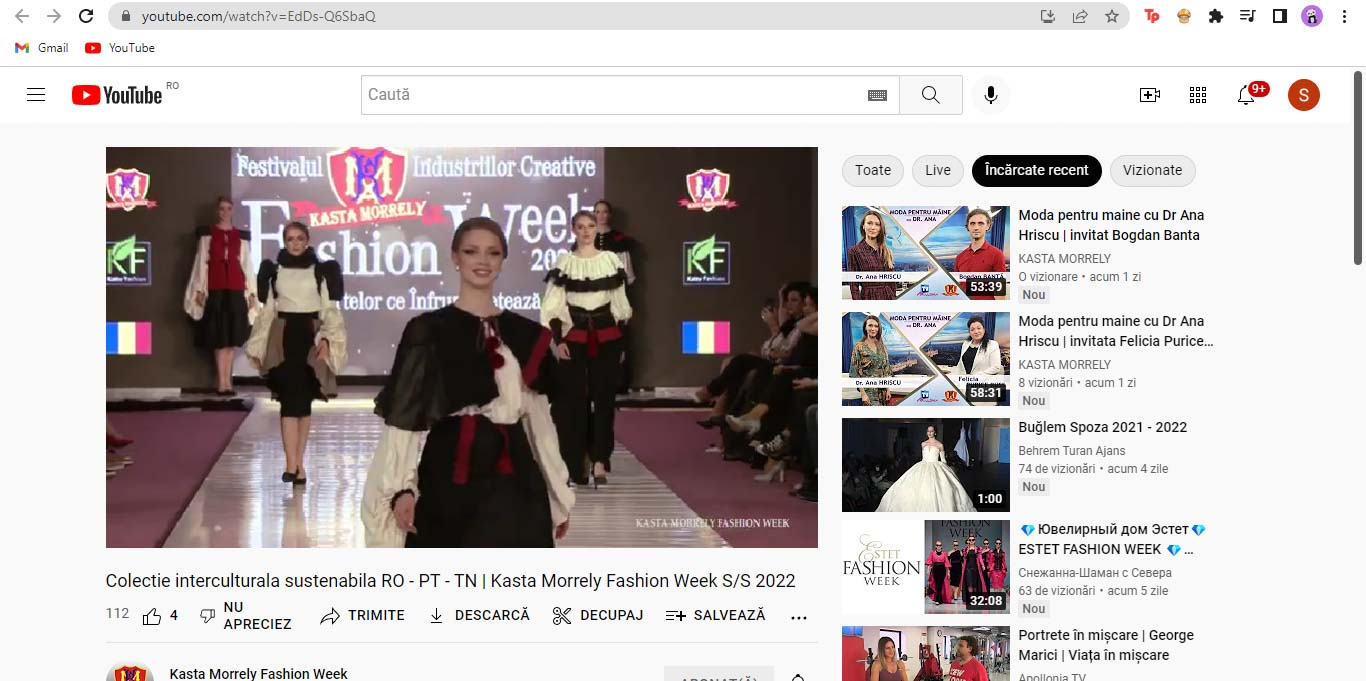
Task: Select the Live filter chip
Action: [x=938, y=170]
